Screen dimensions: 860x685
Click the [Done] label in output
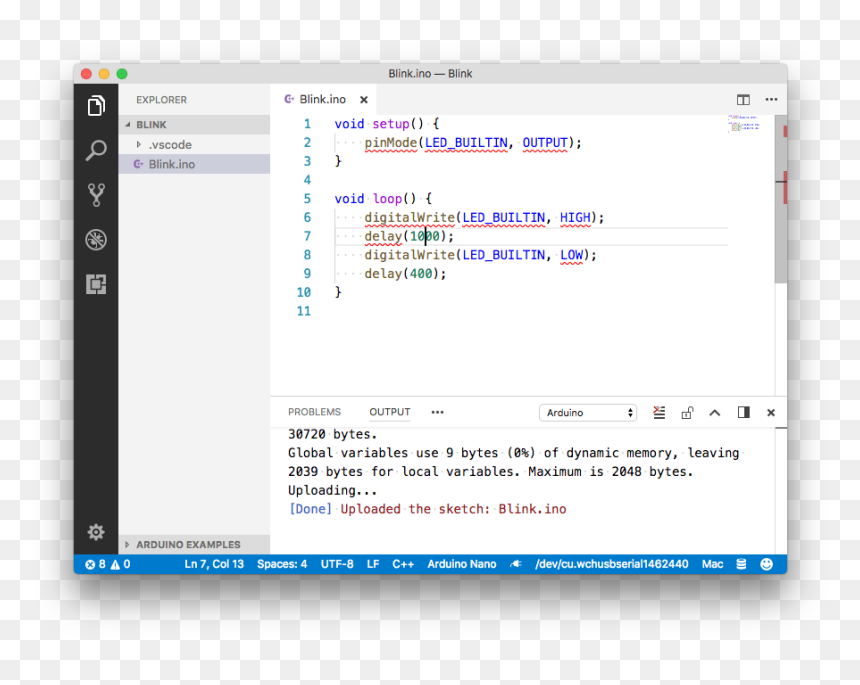310,509
